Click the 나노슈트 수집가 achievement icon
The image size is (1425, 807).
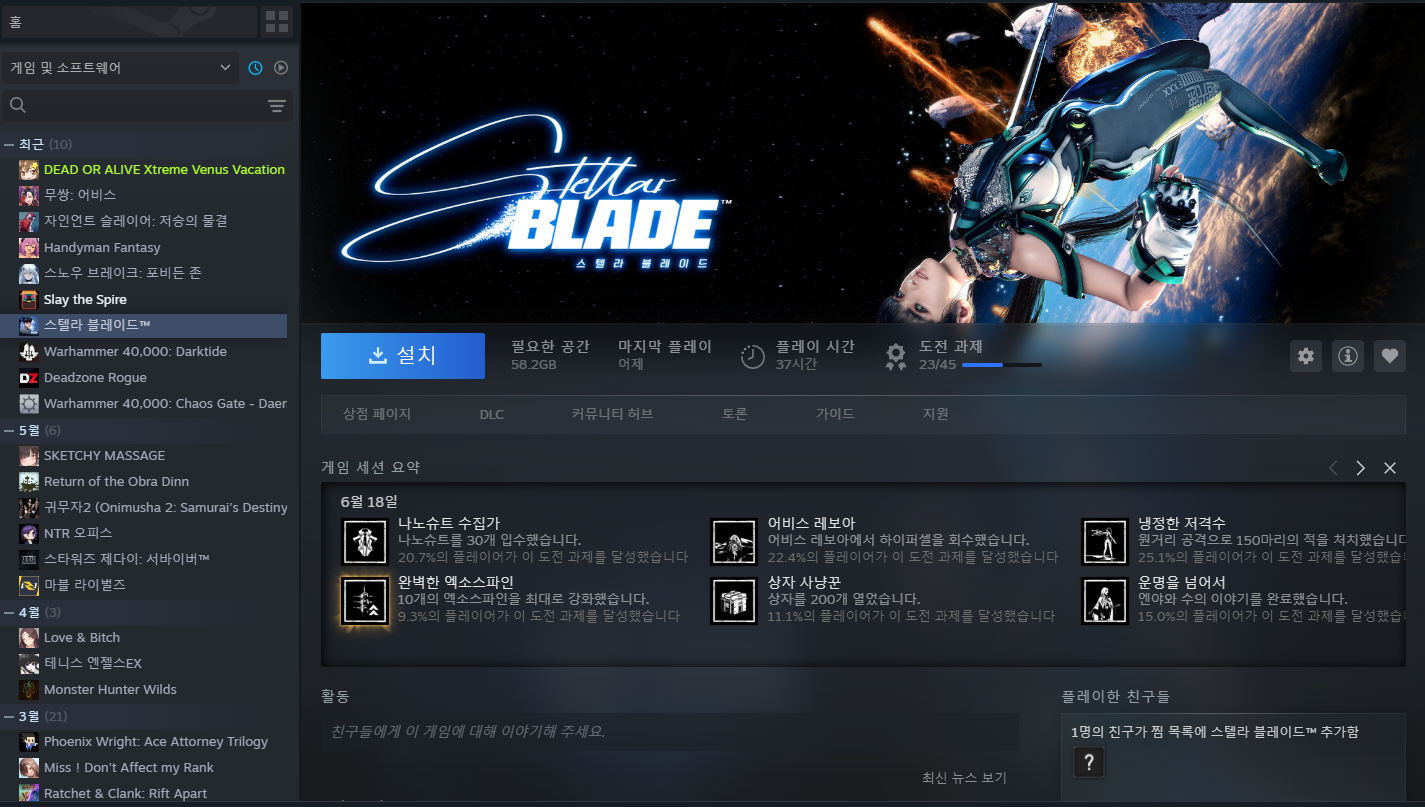click(365, 541)
